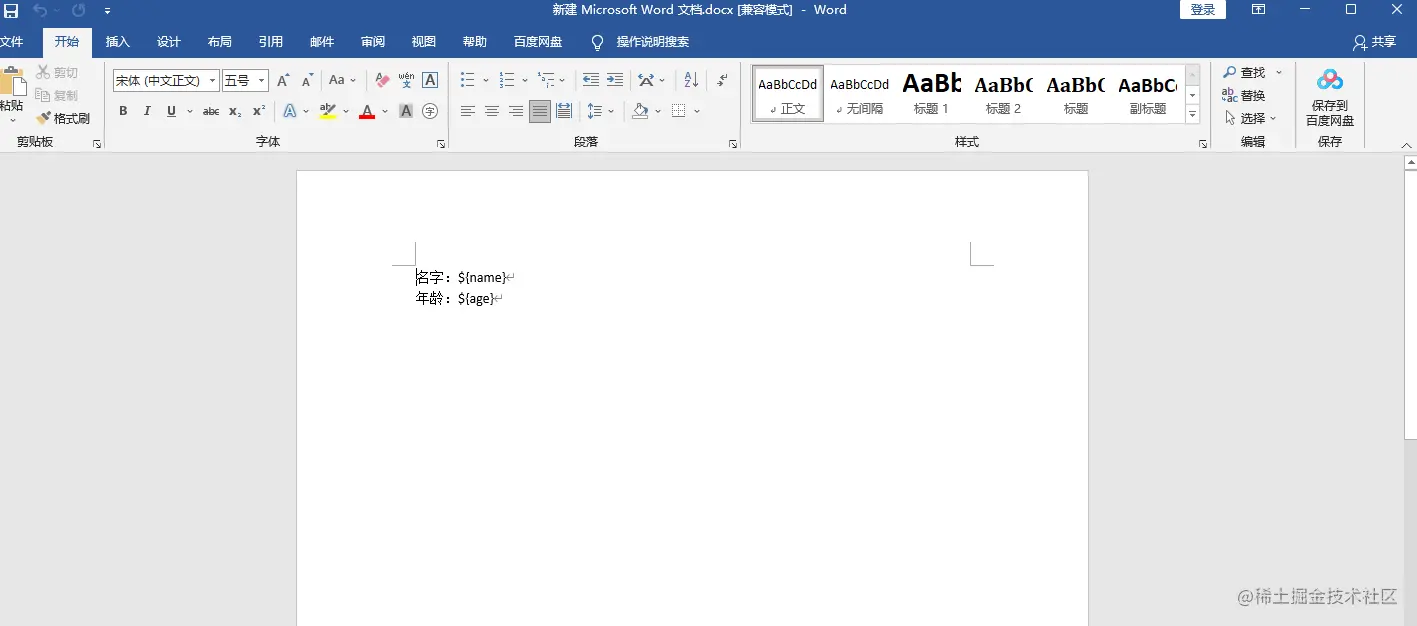Switch to the References (引用) tab
Screen dimensions: 1417x626
pyautogui.click(x=271, y=42)
